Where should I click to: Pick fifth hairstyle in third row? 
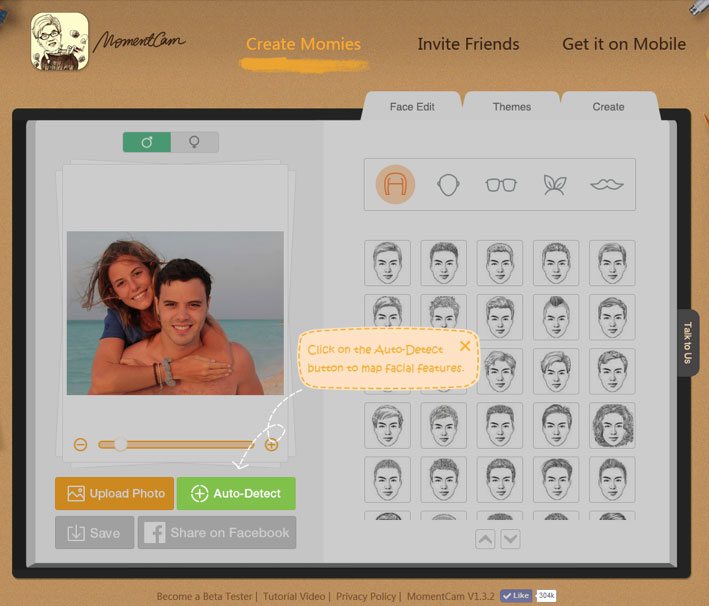612,371
